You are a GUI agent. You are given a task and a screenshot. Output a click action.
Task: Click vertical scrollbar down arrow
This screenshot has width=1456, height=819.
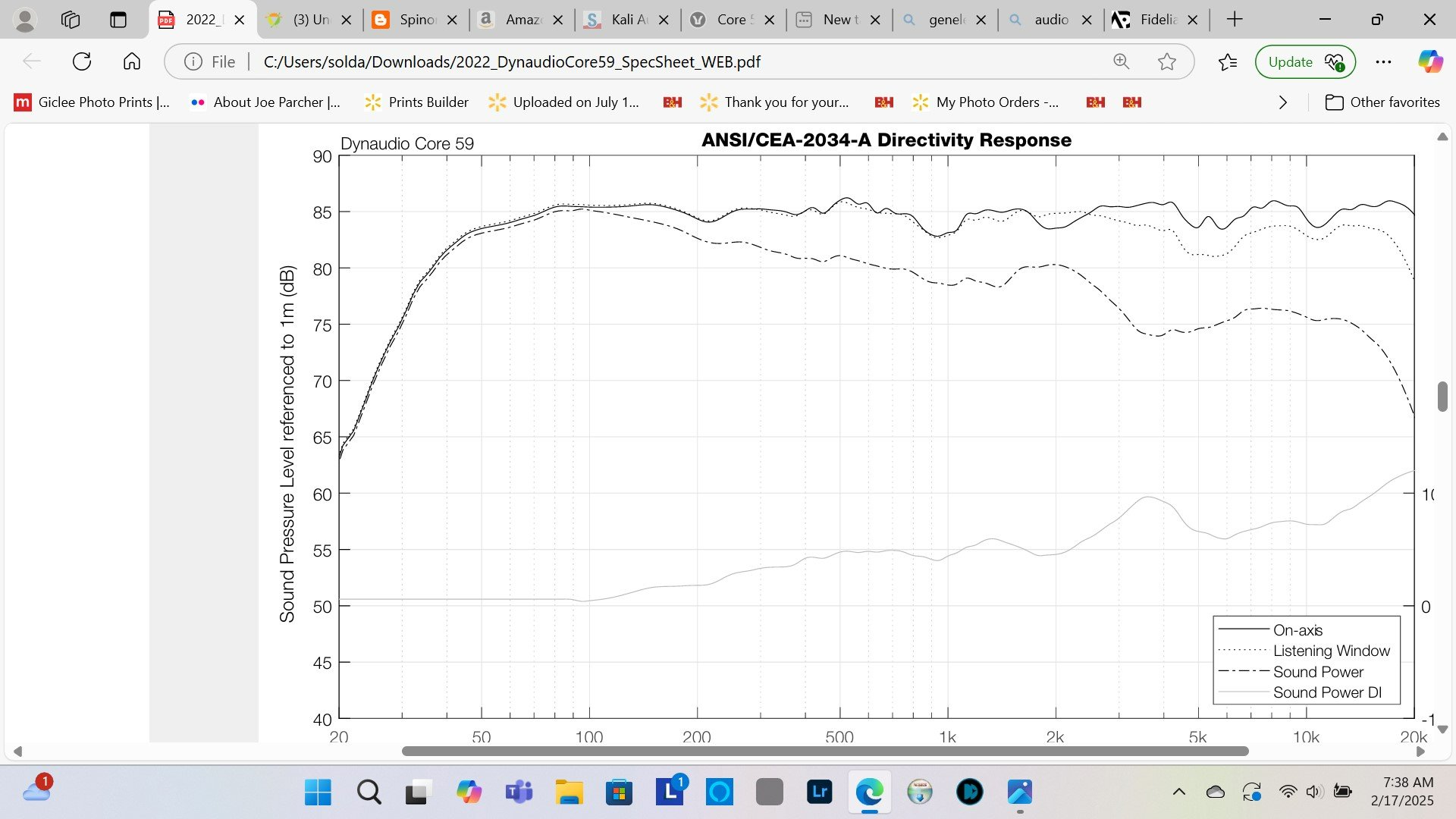[1442, 729]
